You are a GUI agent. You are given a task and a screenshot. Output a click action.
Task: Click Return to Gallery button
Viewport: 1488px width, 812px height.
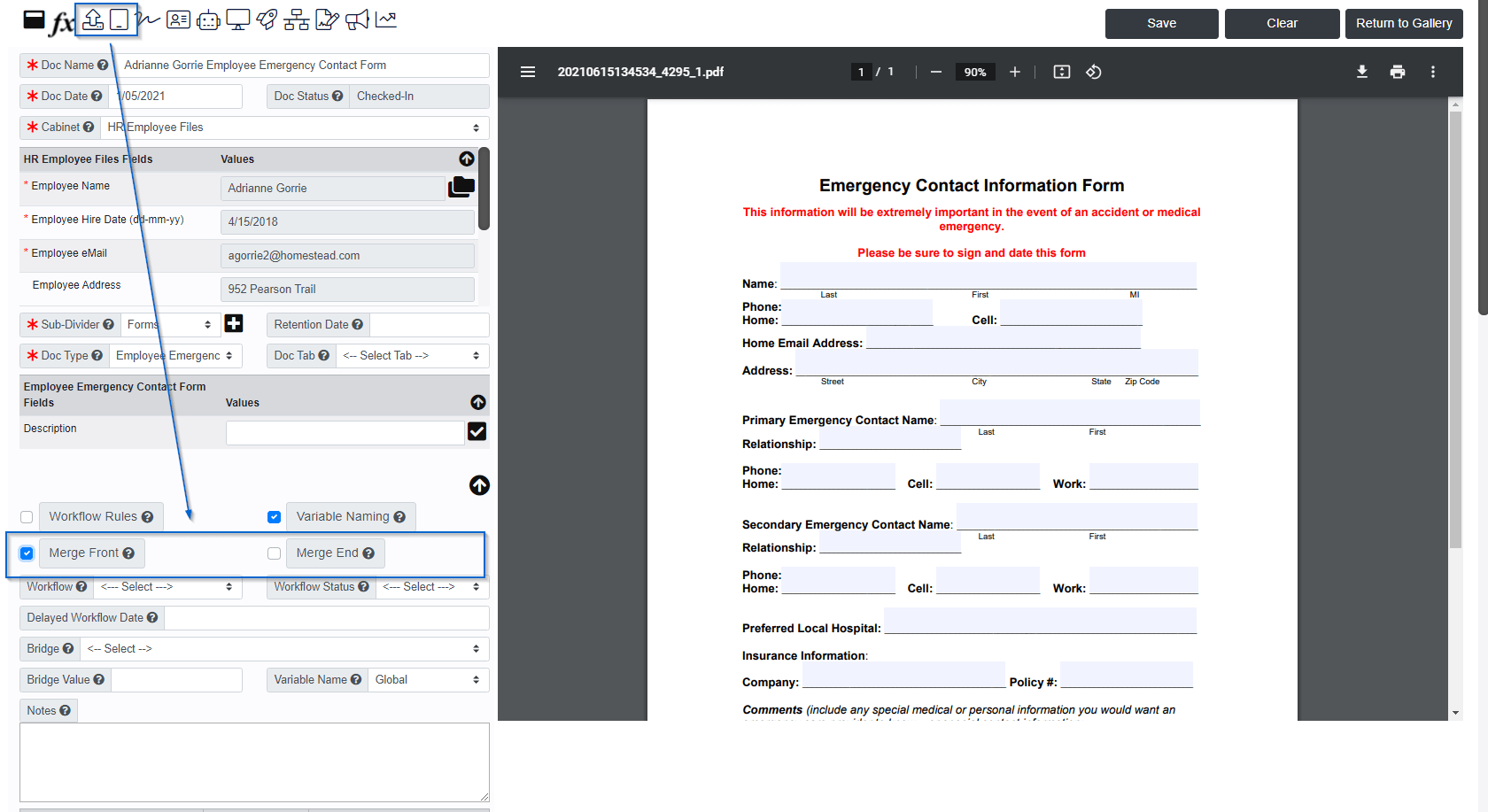pos(1404,24)
